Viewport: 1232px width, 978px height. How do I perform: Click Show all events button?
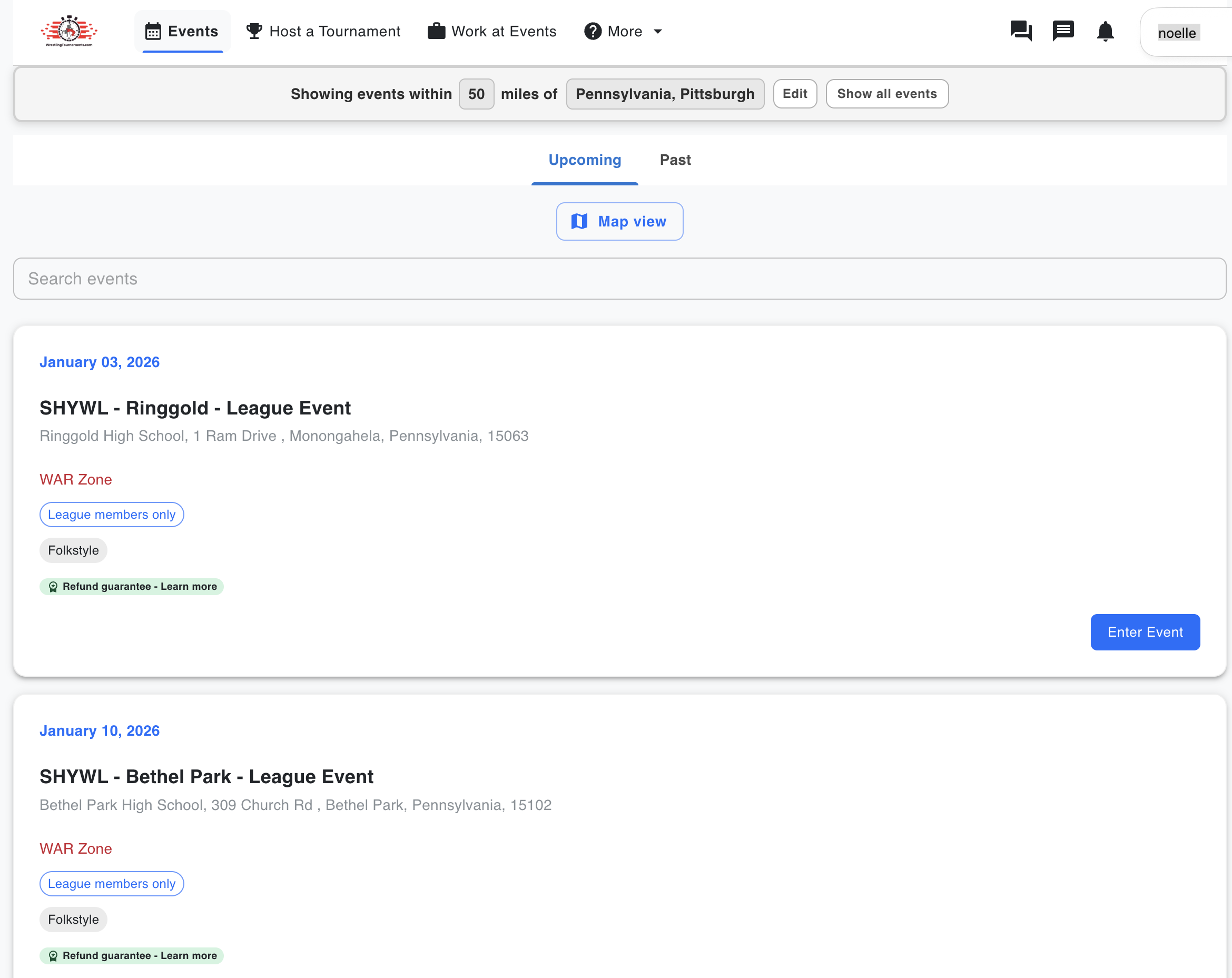coord(886,94)
